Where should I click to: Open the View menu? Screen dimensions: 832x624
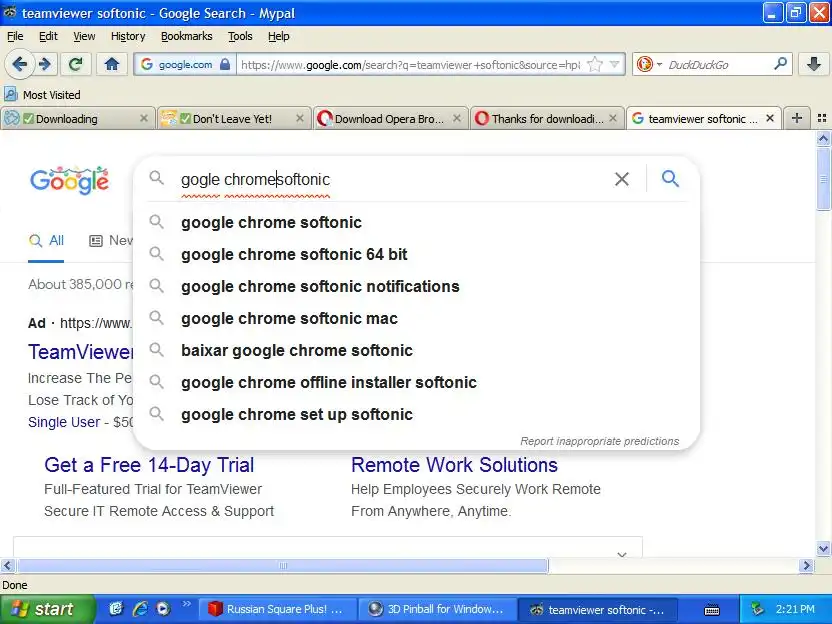(84, 36)
